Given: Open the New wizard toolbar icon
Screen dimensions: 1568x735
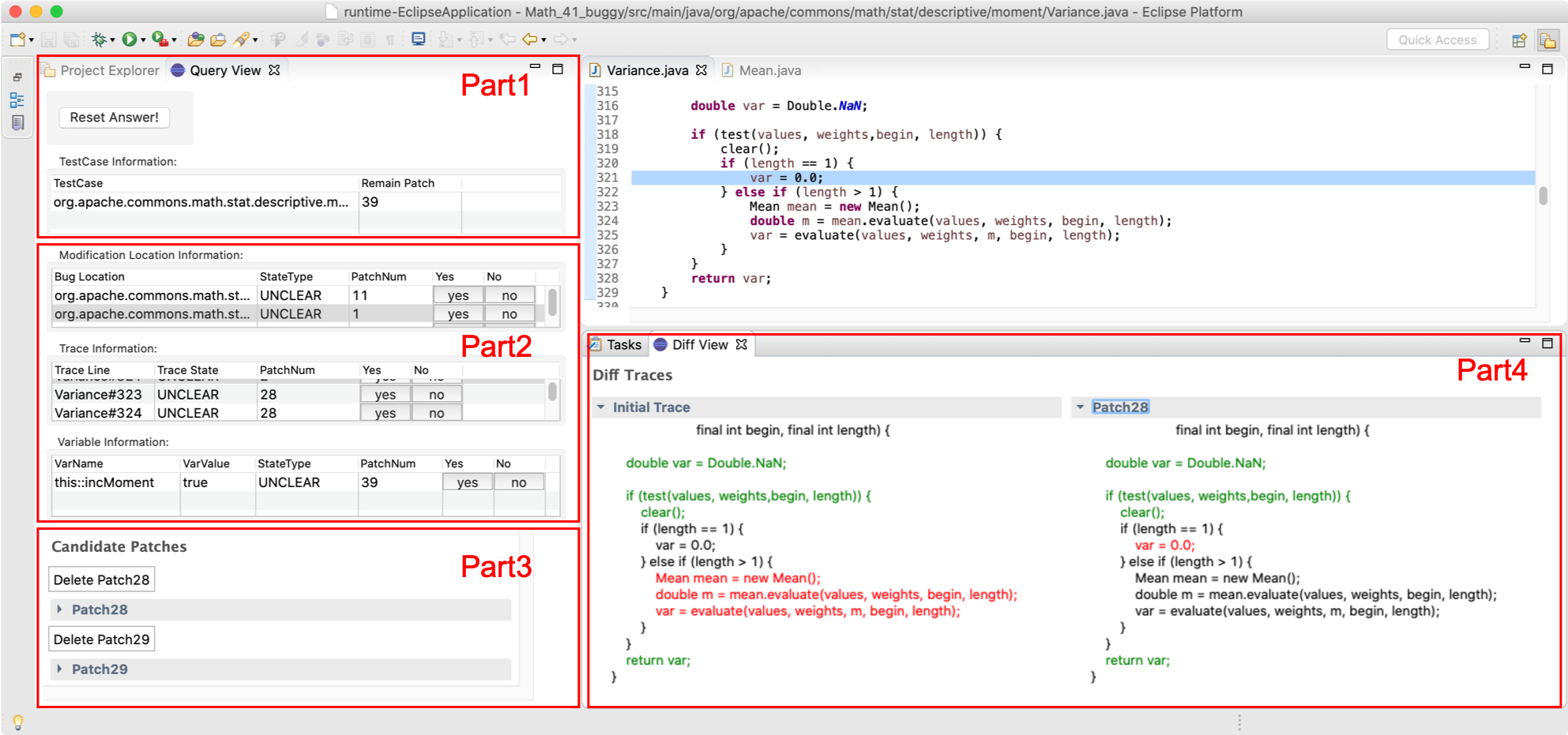Looking at the screenshot, I should coord(17,39).
